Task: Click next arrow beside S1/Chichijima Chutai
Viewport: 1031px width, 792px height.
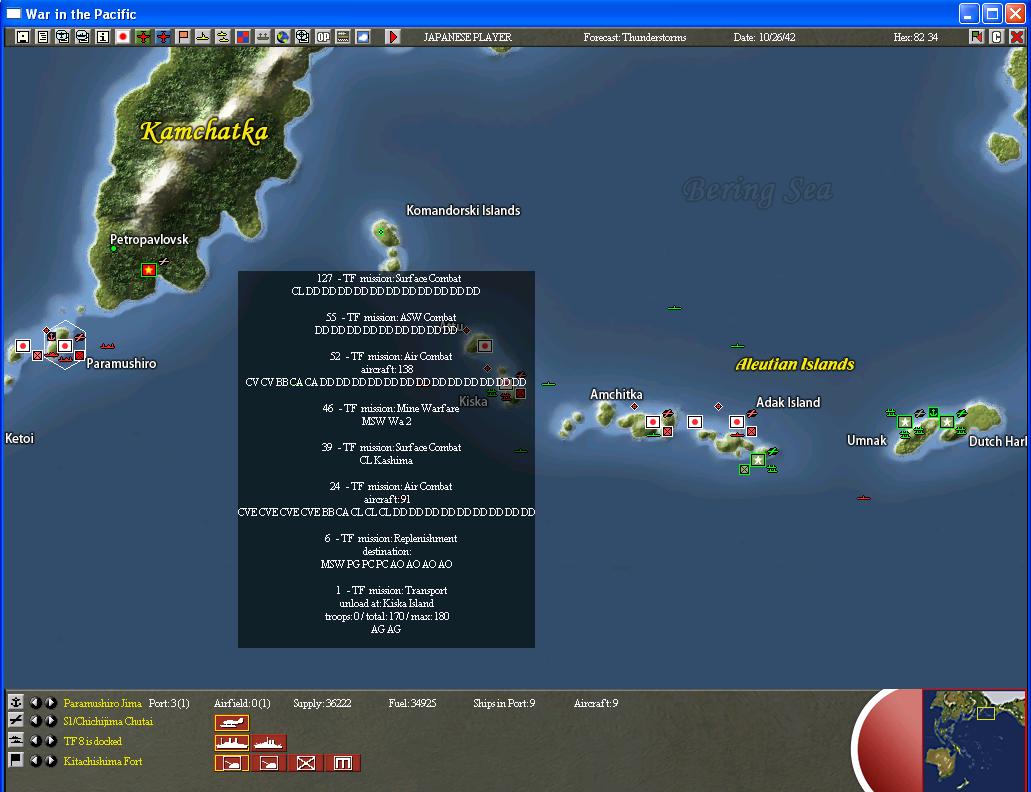Action: [51, 721]
